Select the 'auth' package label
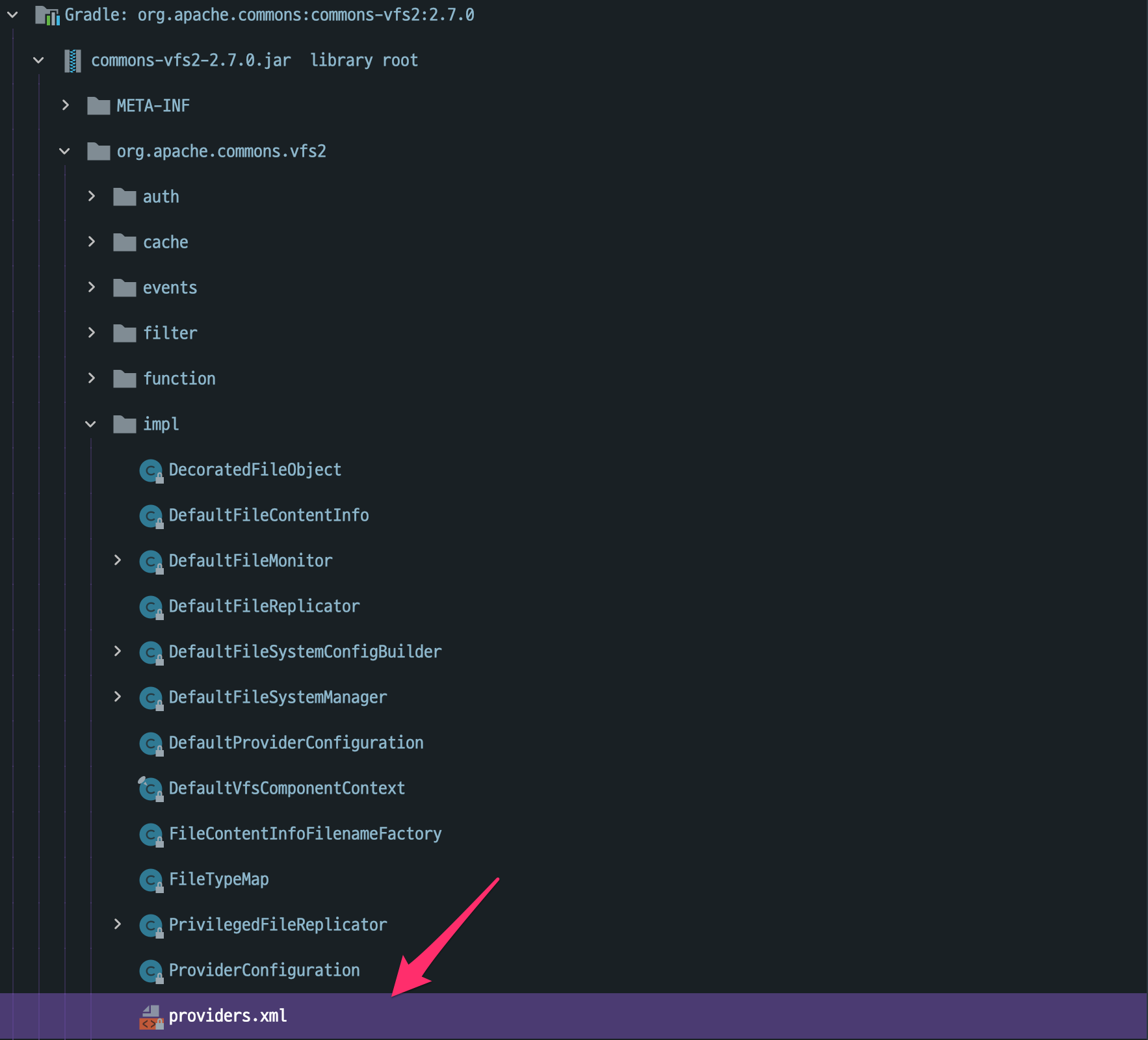 coord(161,196)
